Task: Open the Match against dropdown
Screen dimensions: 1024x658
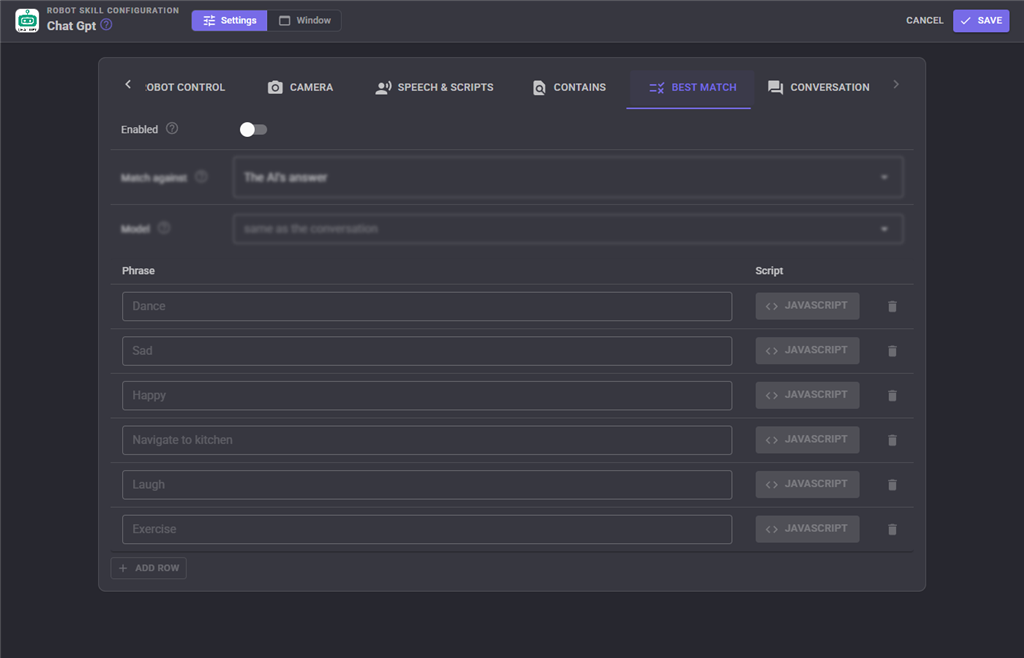Action: pos(568,177)
